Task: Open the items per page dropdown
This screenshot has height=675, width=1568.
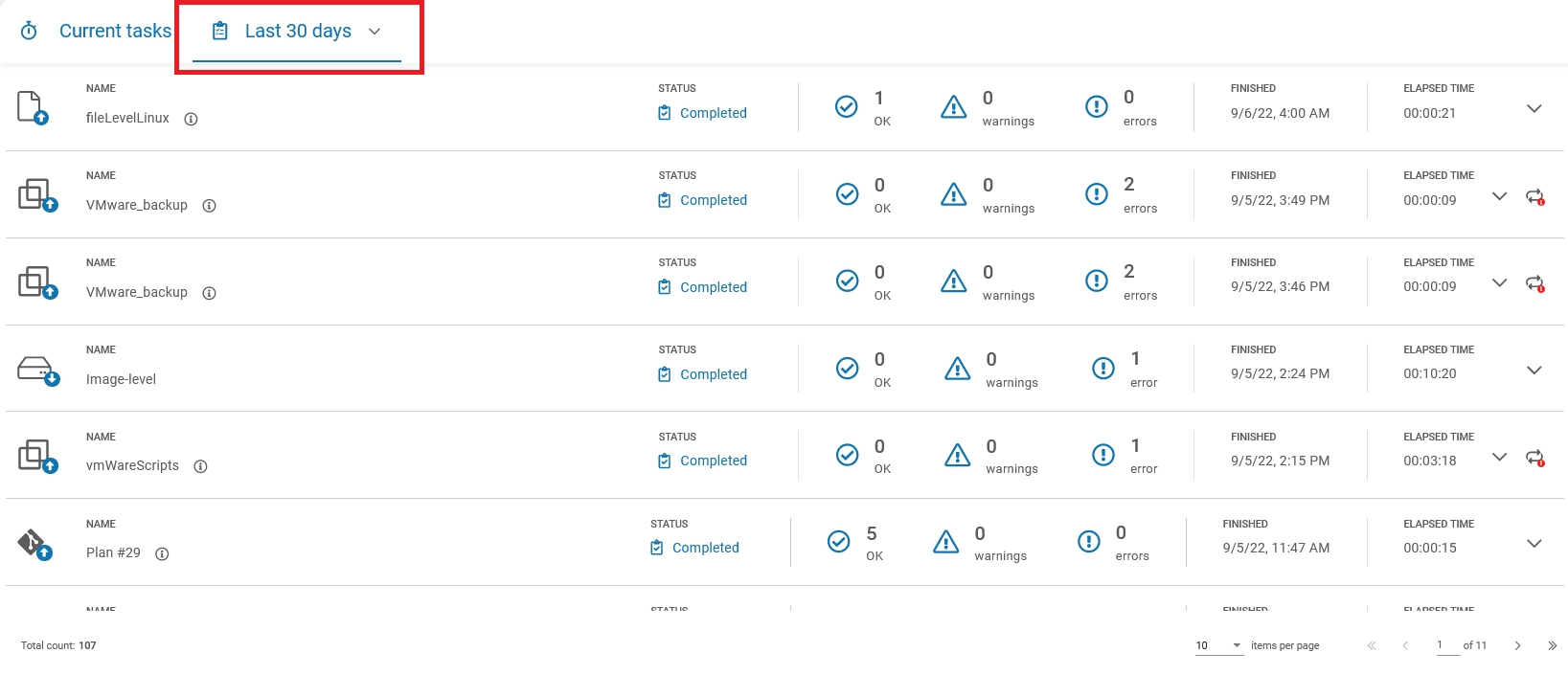Action: pos(1218,645)
